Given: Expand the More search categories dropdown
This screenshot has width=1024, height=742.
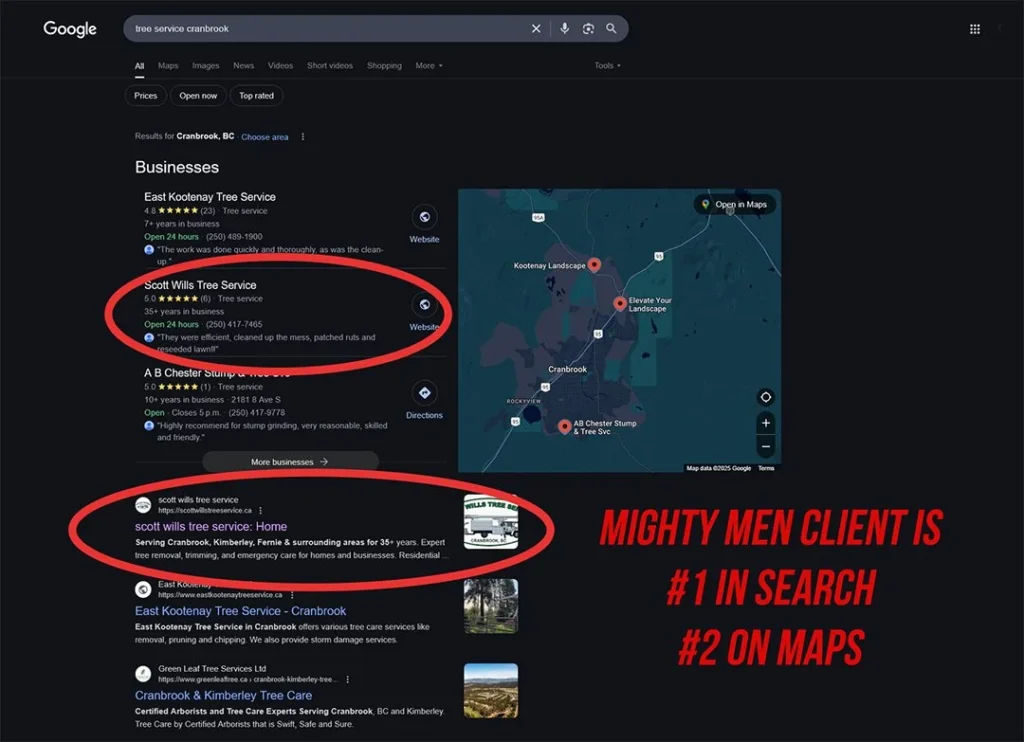Looking at the screenshot, I should 429,65.
